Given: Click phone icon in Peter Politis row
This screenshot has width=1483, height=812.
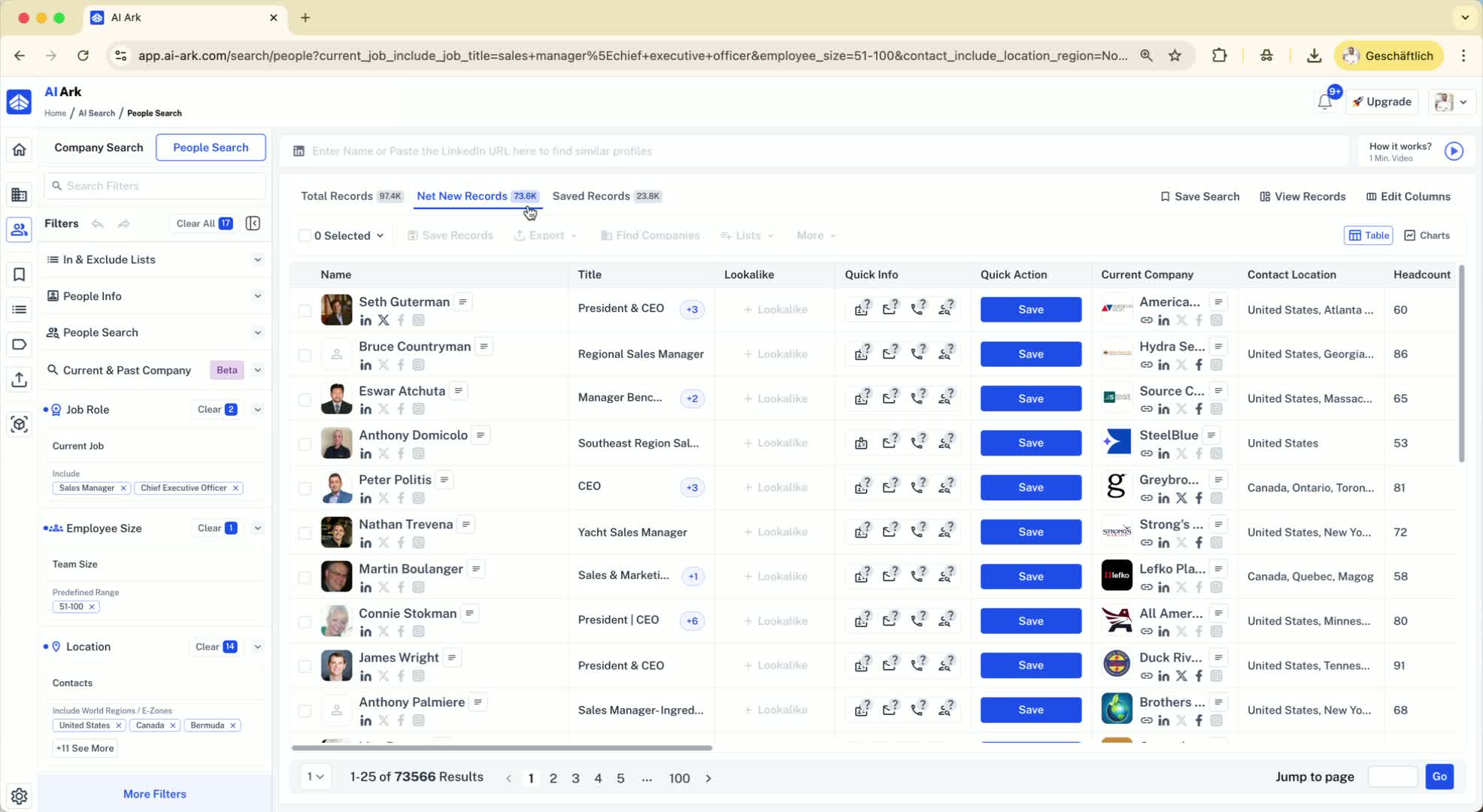Looking at the screenshot, I should click(917, 487).
